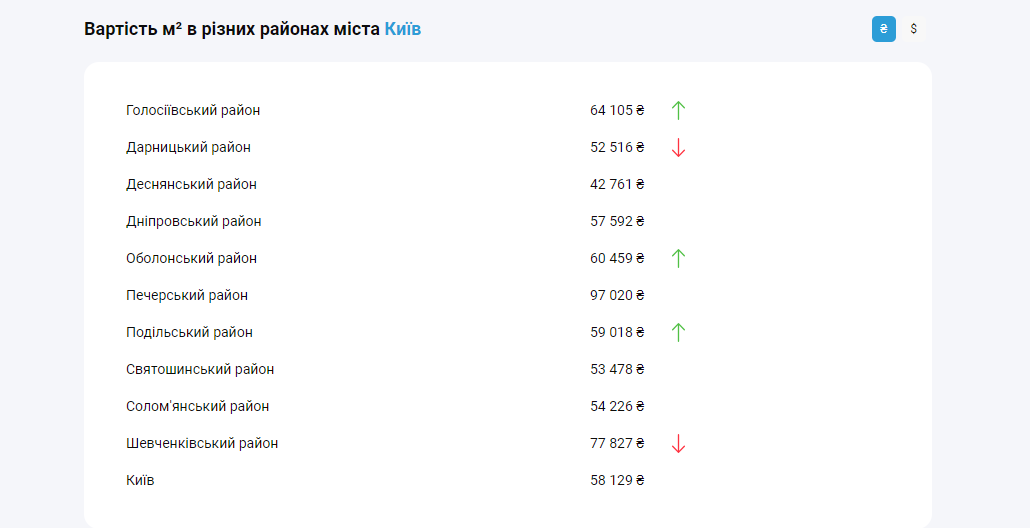Select Дарницький район row label
Viewport: 1030px width, 528px height.
pyautogui.click(x=188, y=147)
